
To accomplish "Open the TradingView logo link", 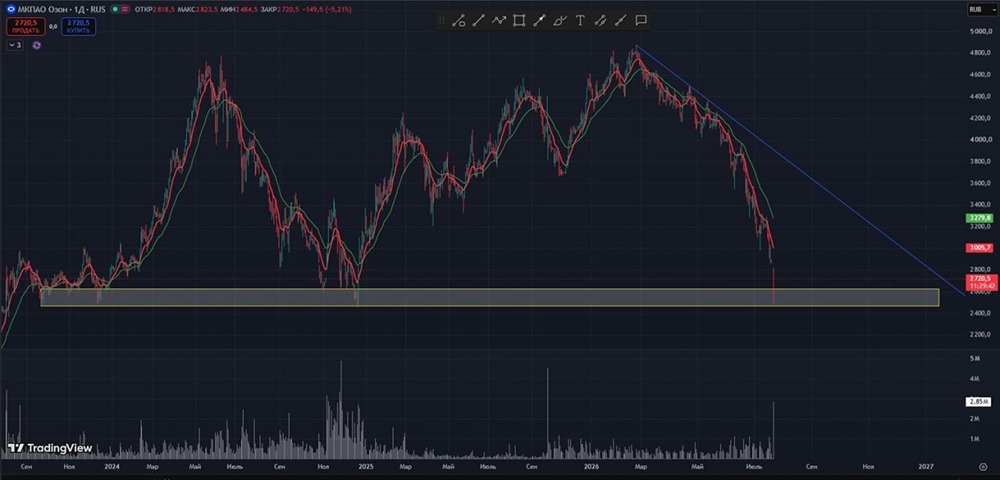I will [50, 448].
